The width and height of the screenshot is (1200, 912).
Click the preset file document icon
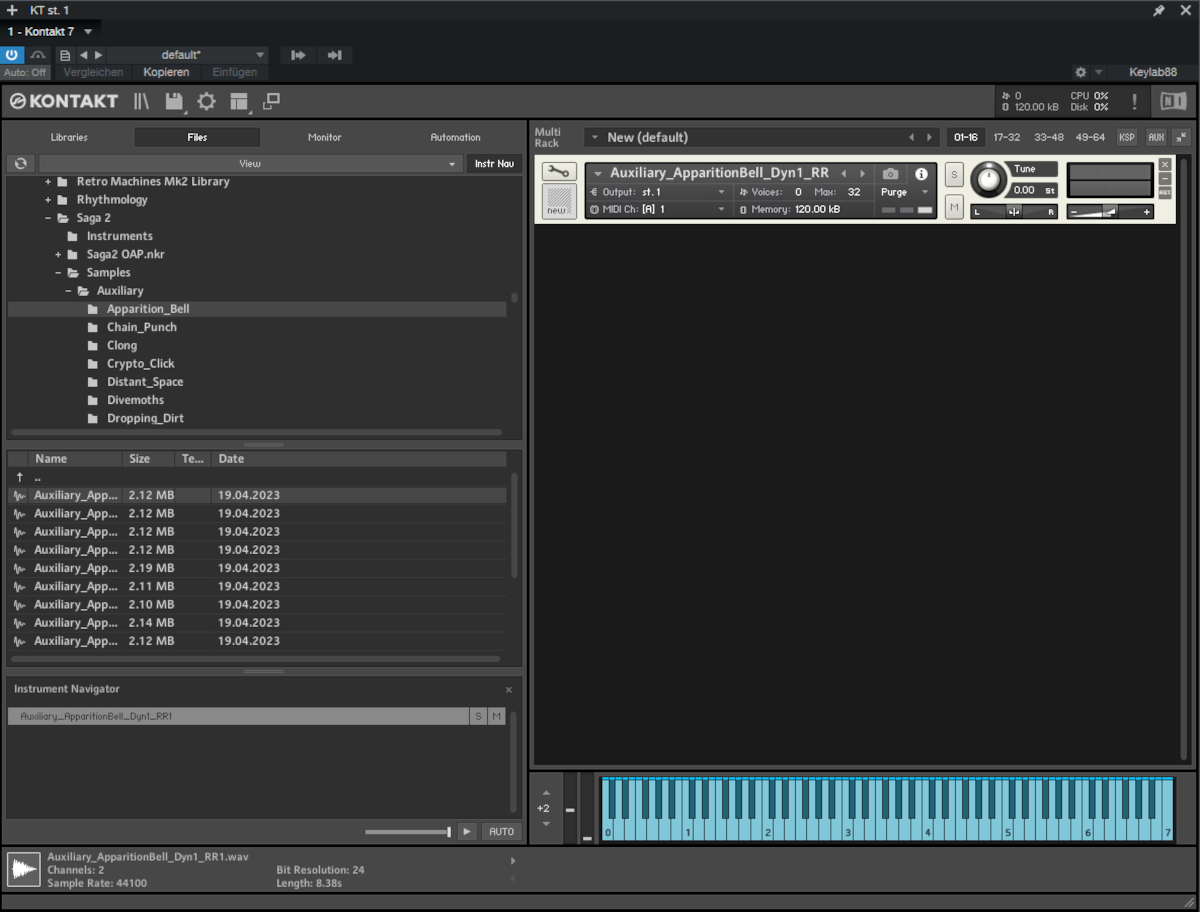point(65,55)
